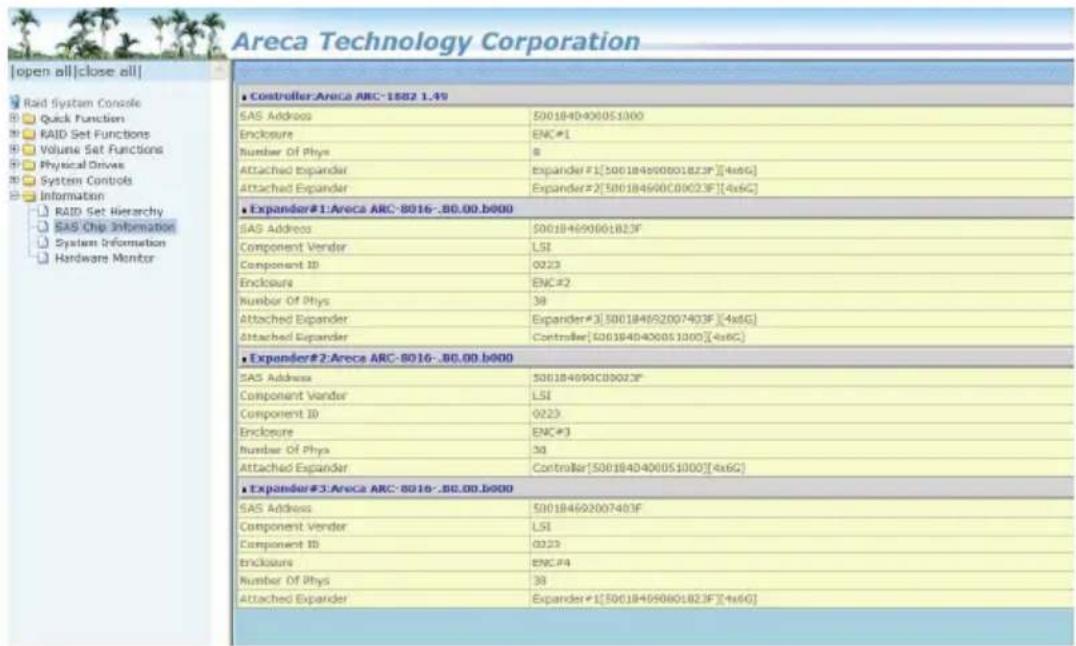Image resolution: width=1076 pixels, height=646 pixels.
Task: Open the Physical Drives label
Action: 82,165
